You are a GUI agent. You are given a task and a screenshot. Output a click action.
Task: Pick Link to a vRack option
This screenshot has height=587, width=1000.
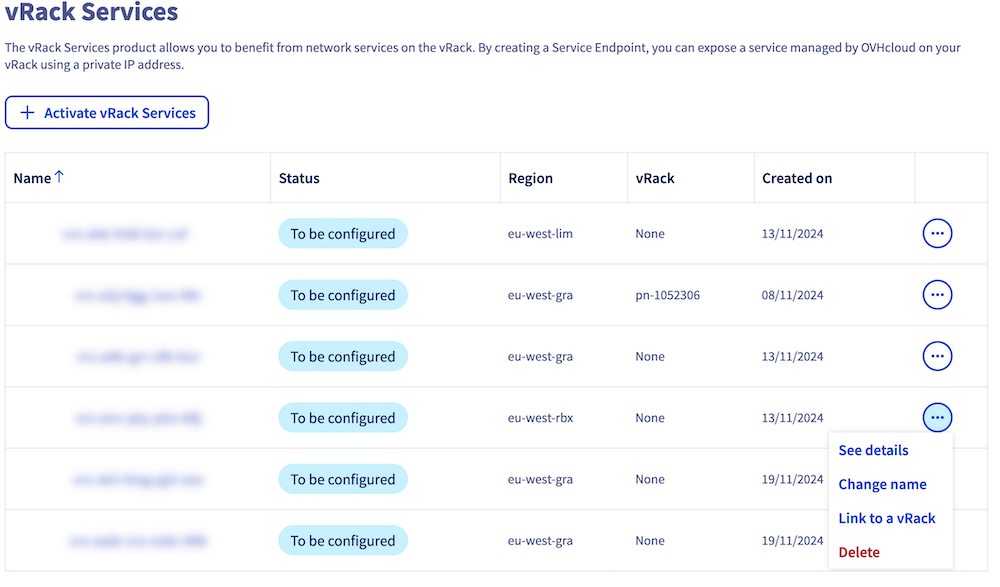886,518
